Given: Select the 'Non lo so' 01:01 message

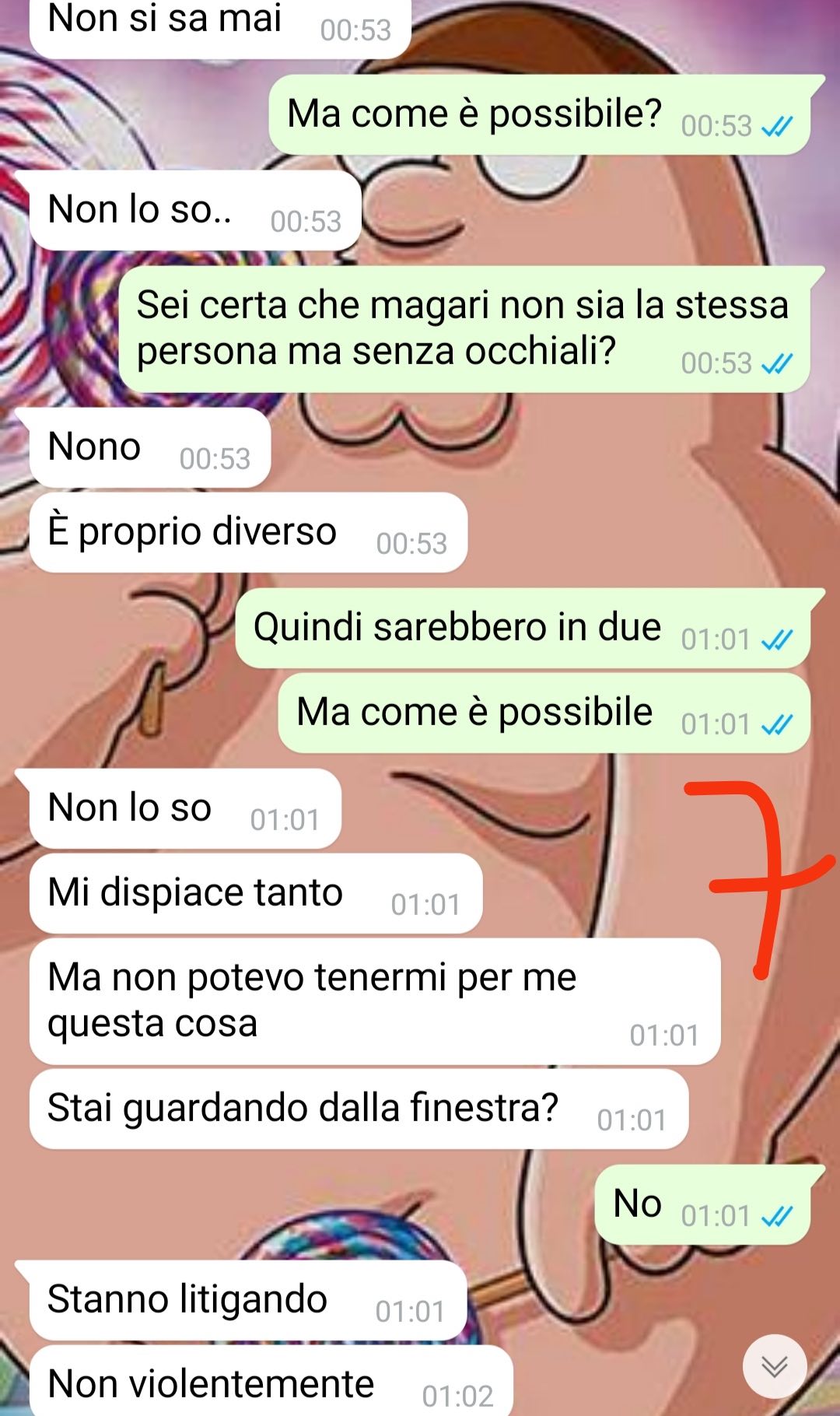Looking at the screenshot, I should pyautogui.click(x=185, y=809).
